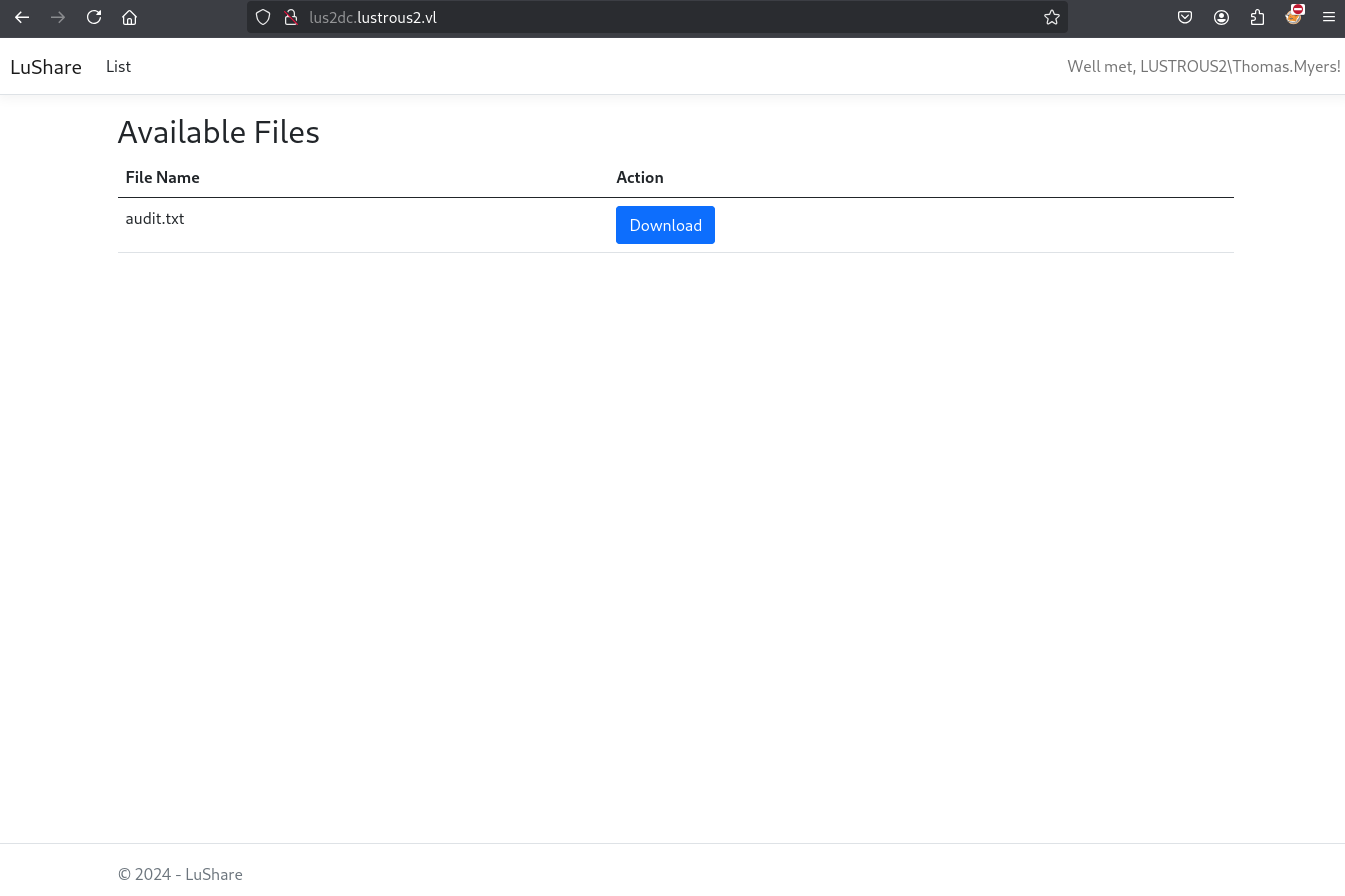The height and width of the screenshot is (896, 1345).
Task: Click the Action column header
Action: pos(640,177)
